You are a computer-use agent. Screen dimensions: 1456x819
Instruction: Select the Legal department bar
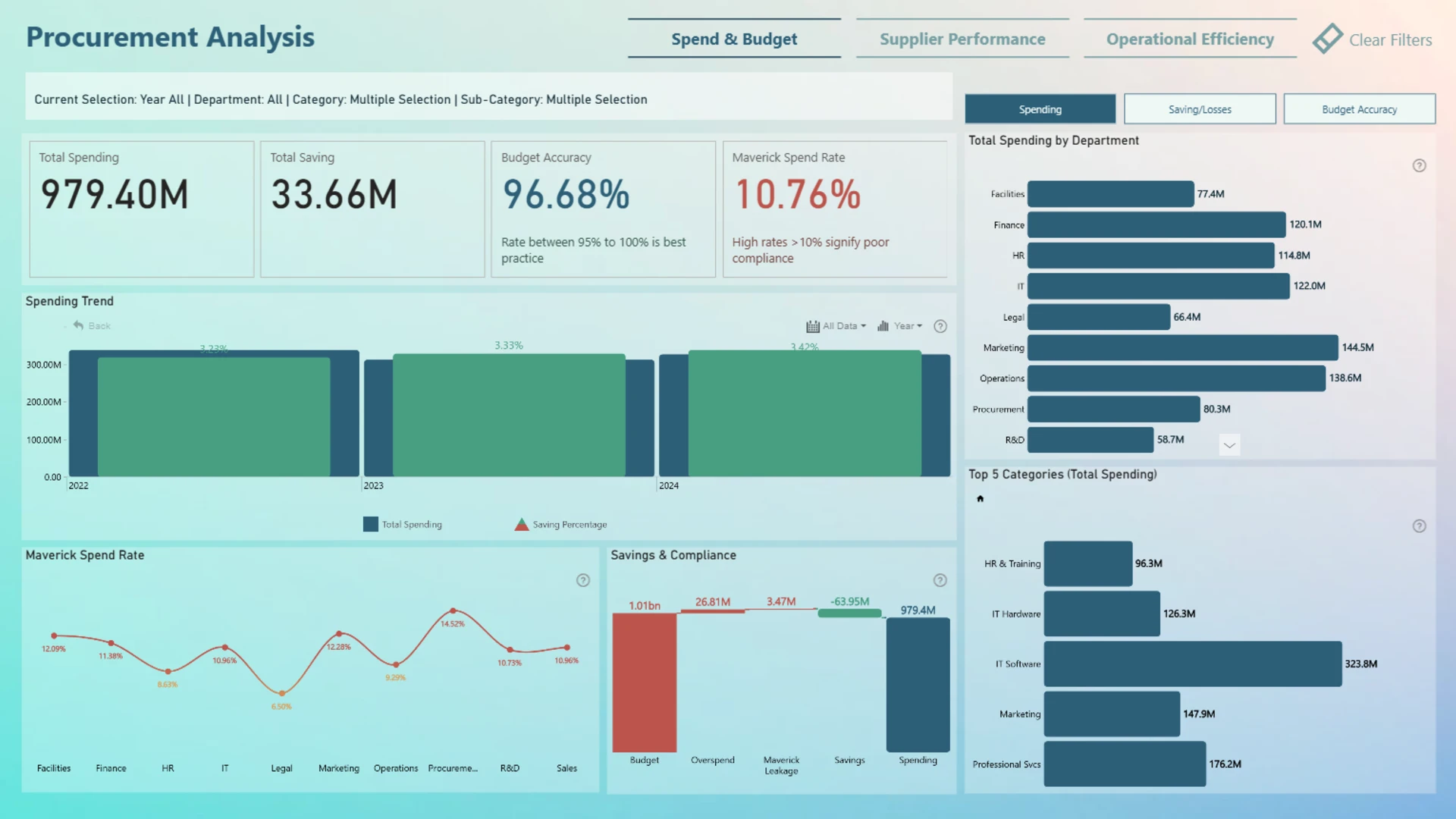coord(1099,317)
